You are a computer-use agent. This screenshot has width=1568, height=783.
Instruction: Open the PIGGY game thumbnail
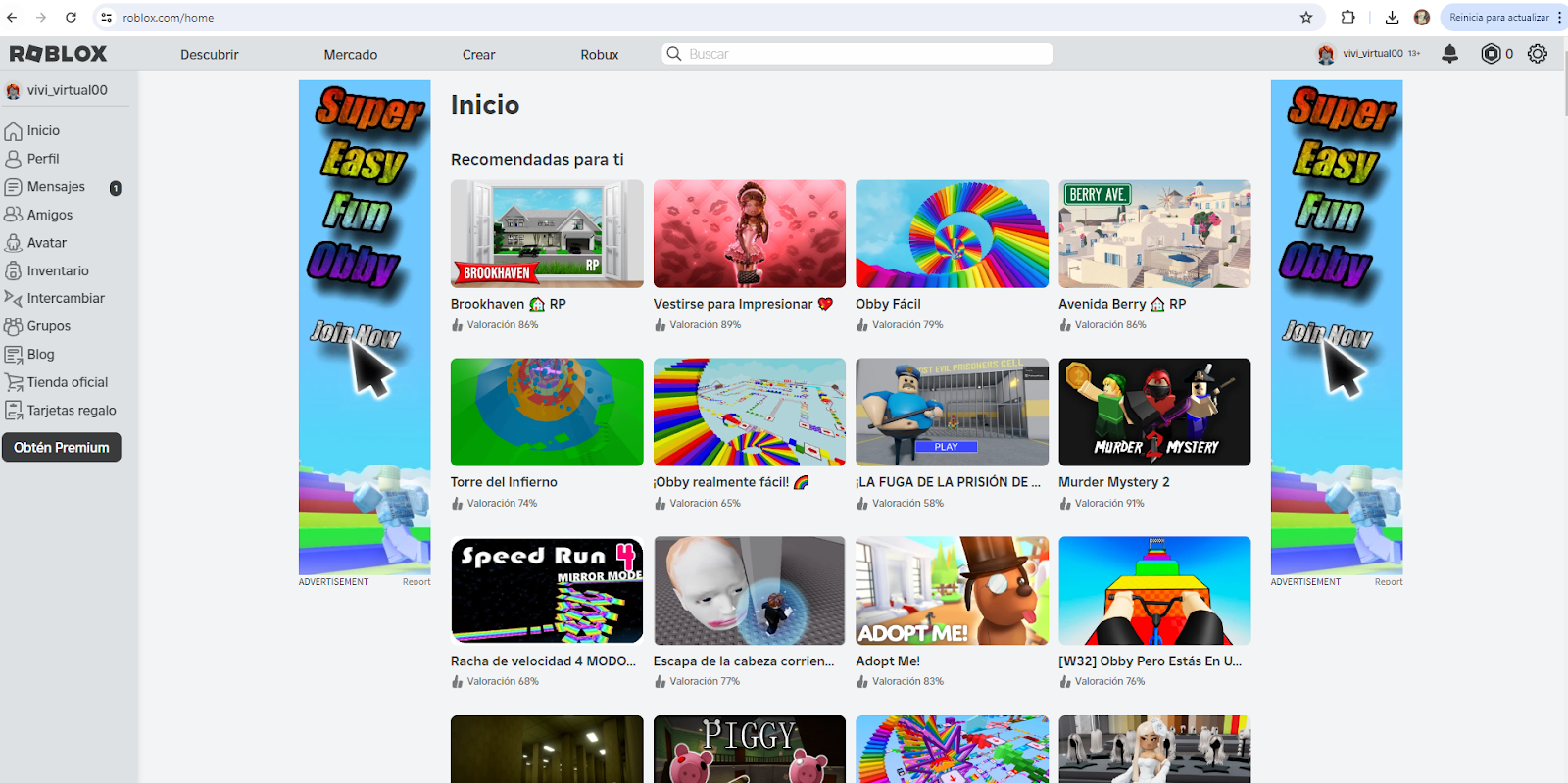750,749
